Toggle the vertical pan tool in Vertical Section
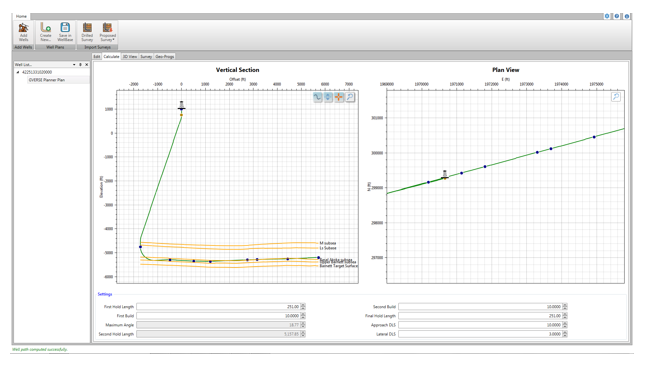Image resolution: width=651 pixels, height=378 pixels. point(328,97)
